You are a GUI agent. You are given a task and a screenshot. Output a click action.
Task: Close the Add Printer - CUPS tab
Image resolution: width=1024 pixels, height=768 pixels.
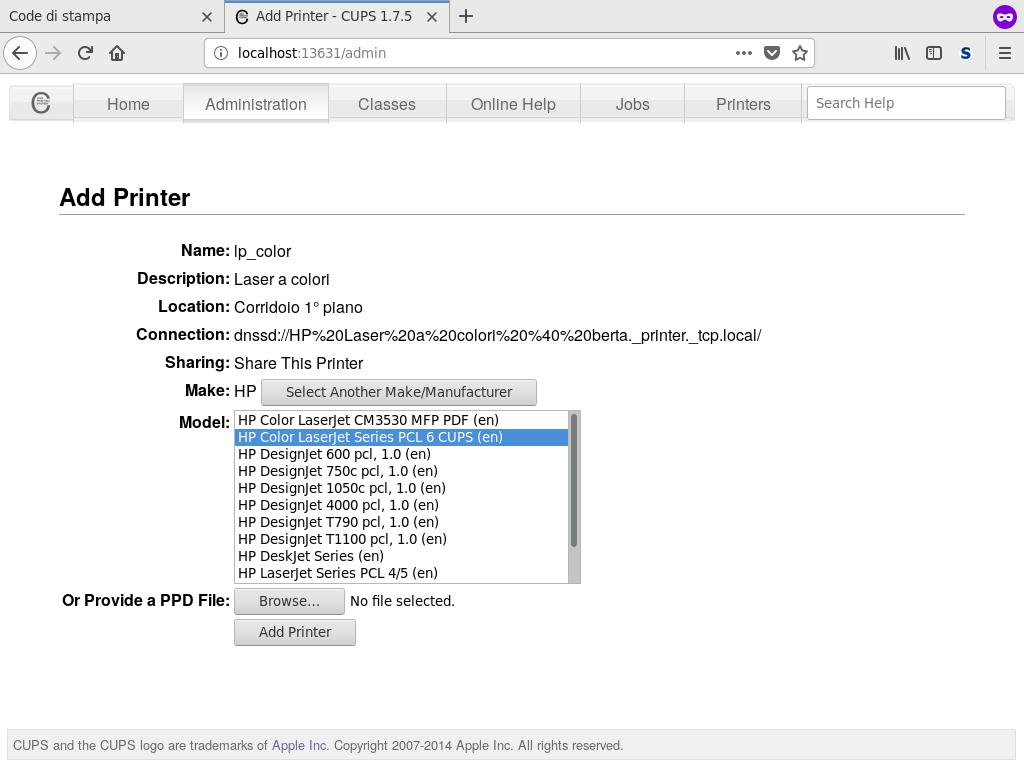(x=432, y=17)
